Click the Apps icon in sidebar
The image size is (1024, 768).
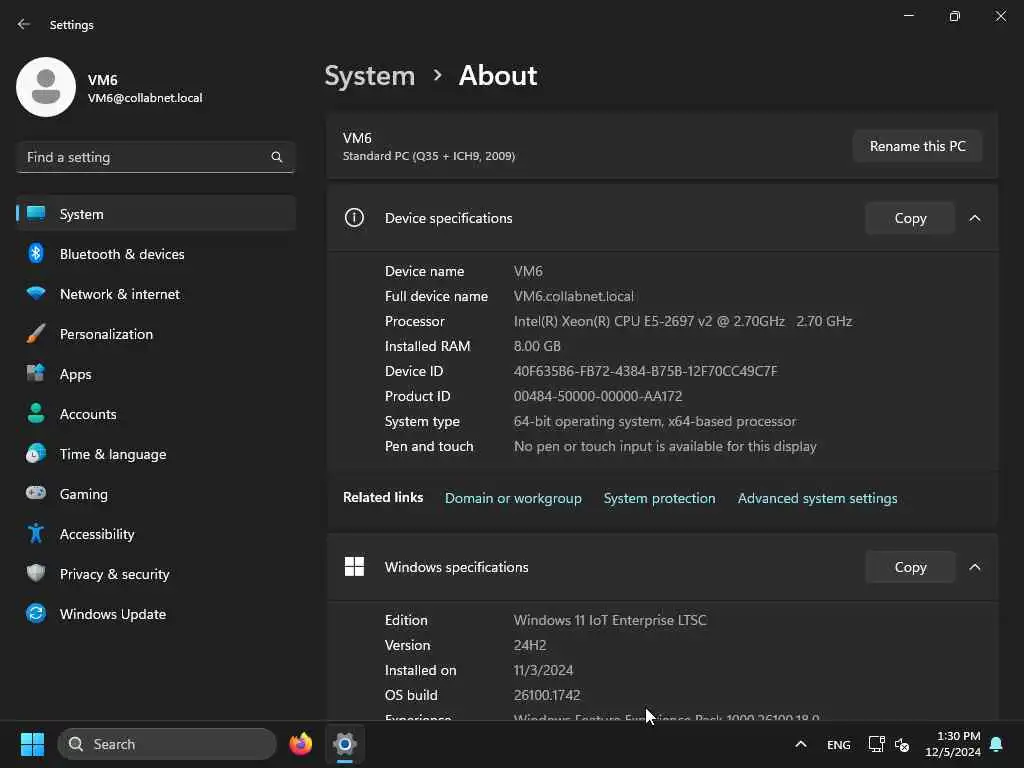36,374
